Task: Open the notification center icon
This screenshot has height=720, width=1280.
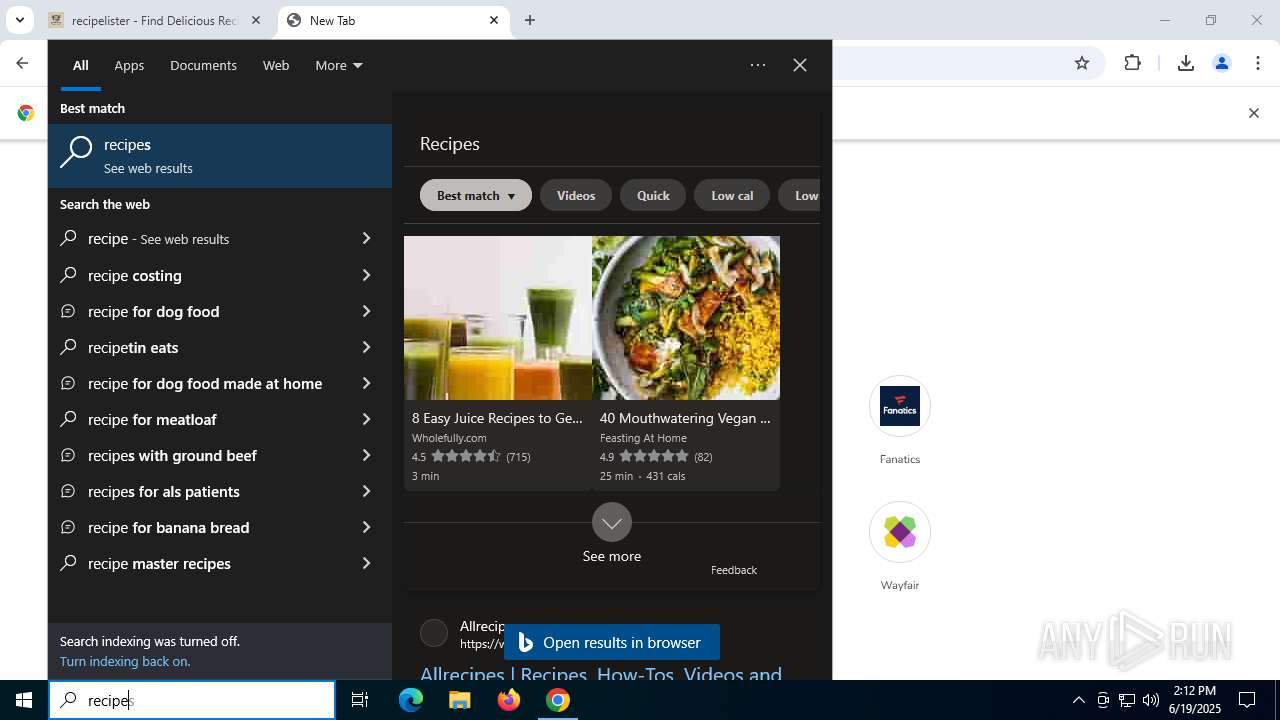Action: click(x=1247, y=700)
